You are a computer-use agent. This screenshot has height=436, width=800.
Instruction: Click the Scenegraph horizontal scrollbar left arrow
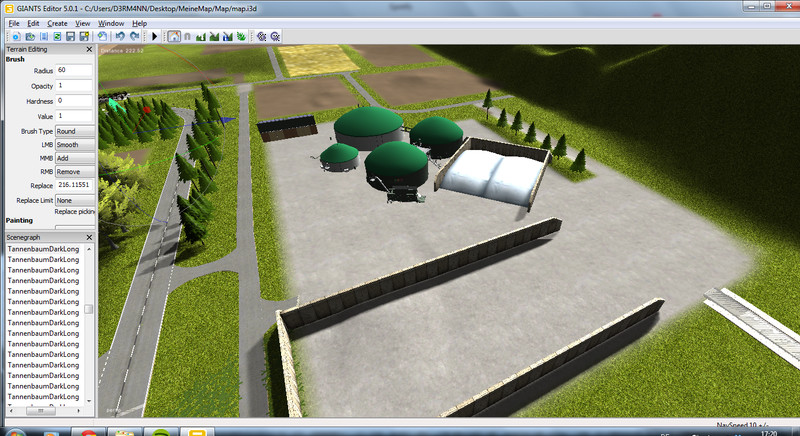[11, 411]
